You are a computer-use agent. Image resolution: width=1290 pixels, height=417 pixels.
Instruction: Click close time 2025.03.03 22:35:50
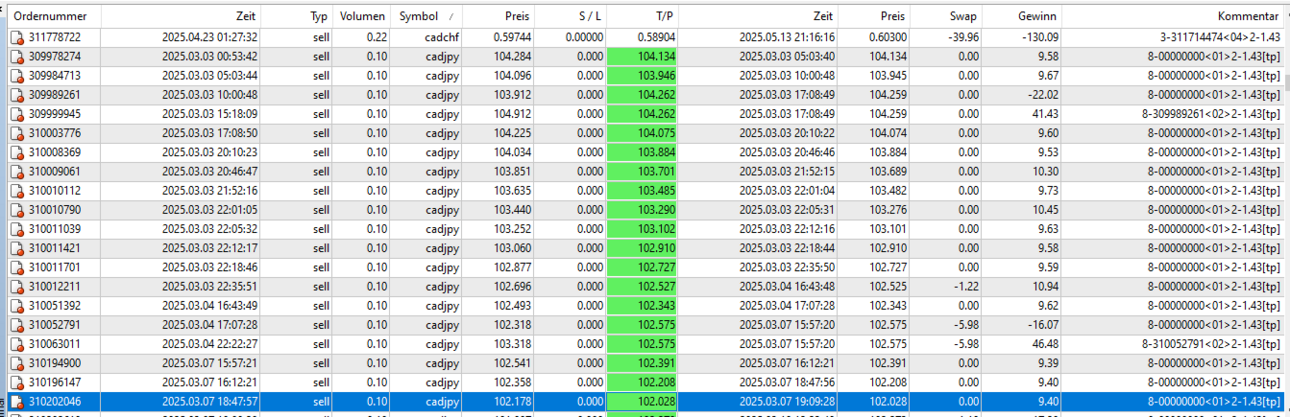(x=786, y=267)
